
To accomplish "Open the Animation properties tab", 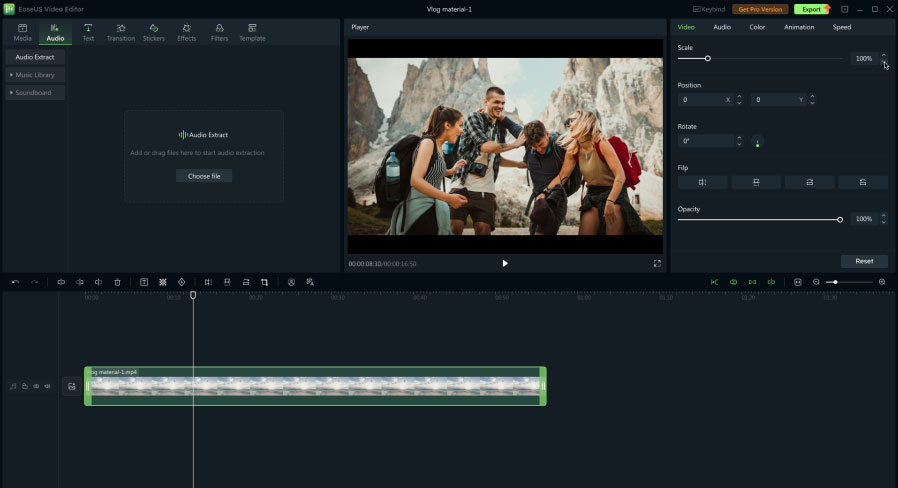I will [x=798, y=27].
